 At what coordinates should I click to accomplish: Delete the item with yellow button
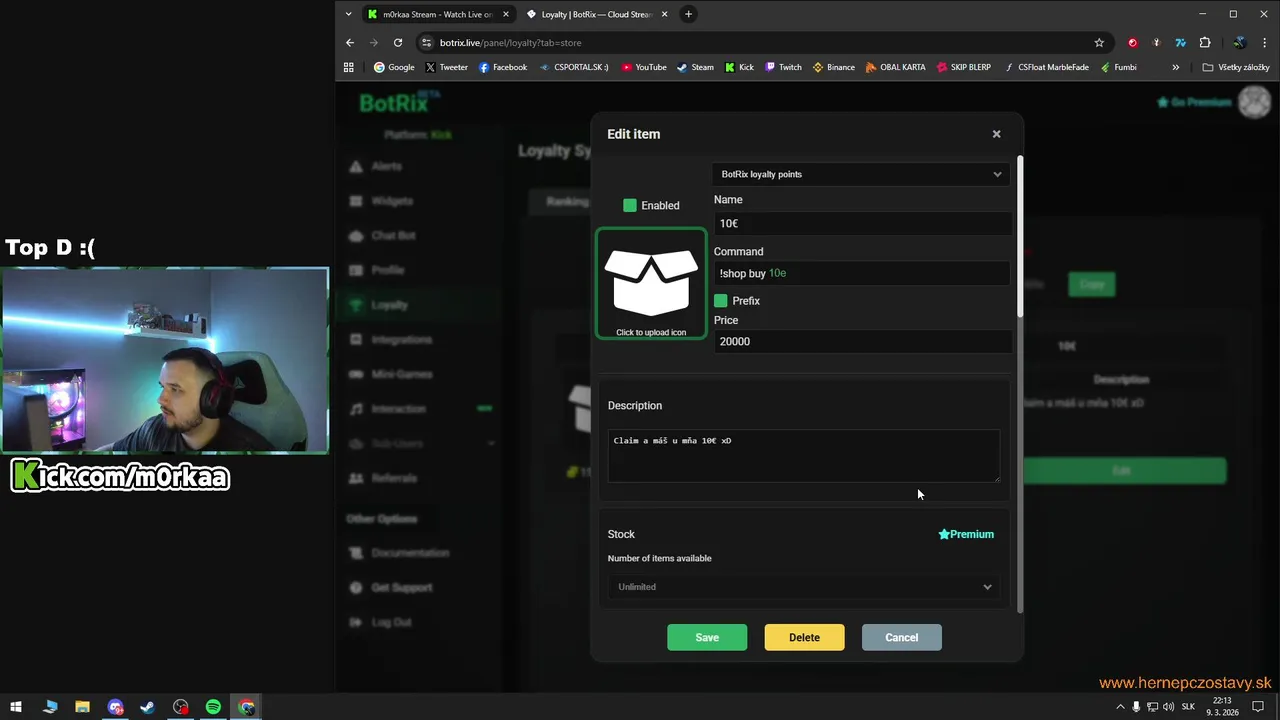coord(804,638)
